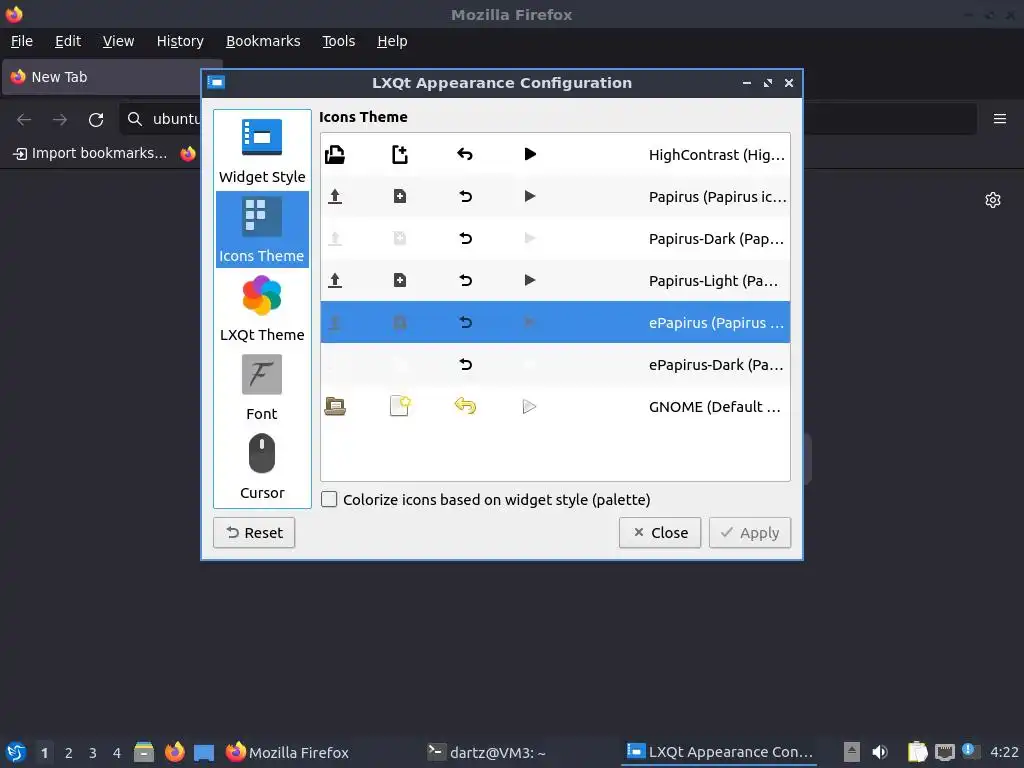Open the clipboard manager tray icon
This screenshot has height=768, width=1024.
coord(918,752)
